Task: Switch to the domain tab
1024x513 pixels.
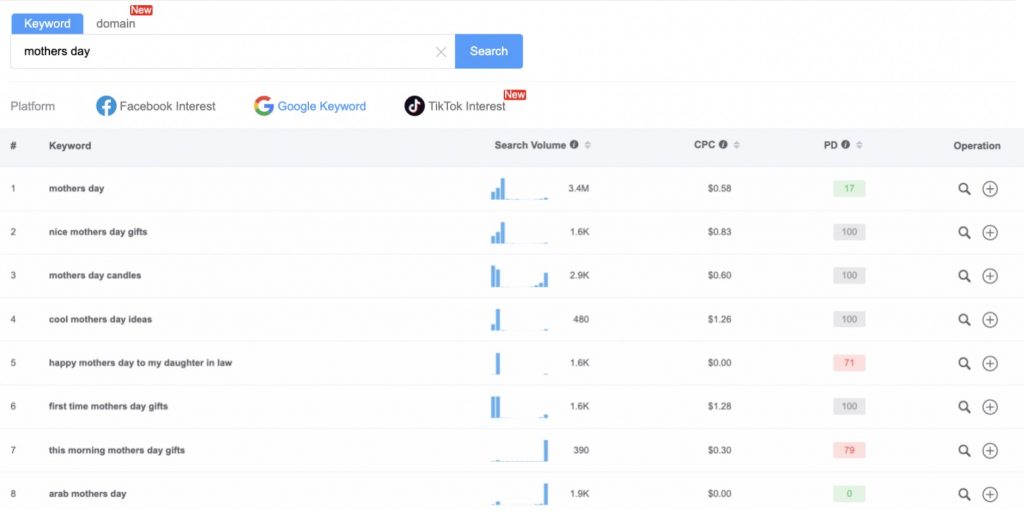Action: point(116,23)
